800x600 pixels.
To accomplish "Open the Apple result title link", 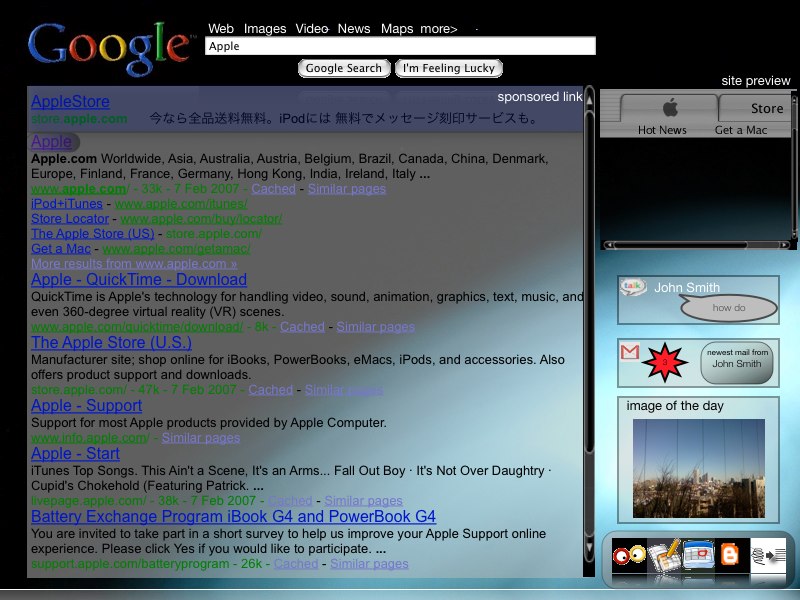I will (52, 141).
